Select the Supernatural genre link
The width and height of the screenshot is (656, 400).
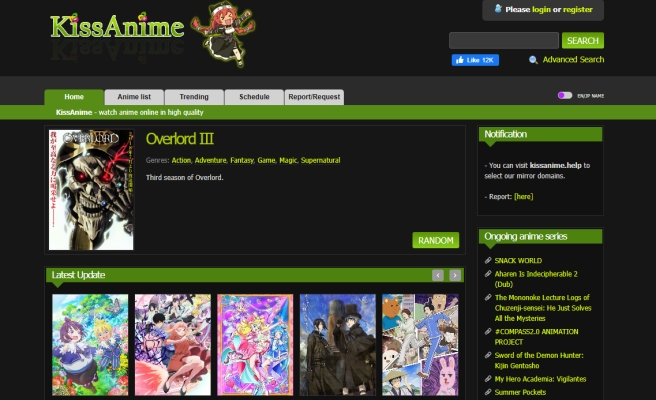pos(320,160)
